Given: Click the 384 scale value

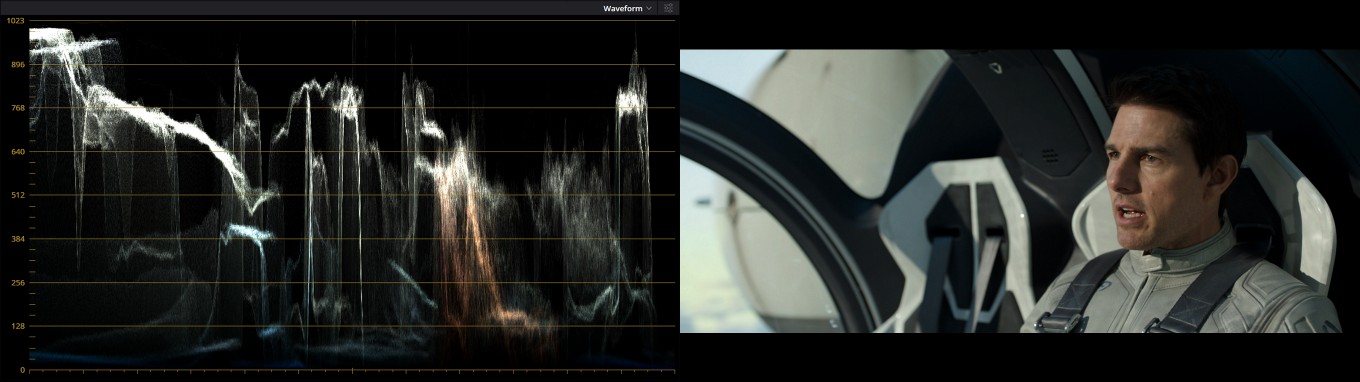Looking at the screenshot, I should (17, 239).
